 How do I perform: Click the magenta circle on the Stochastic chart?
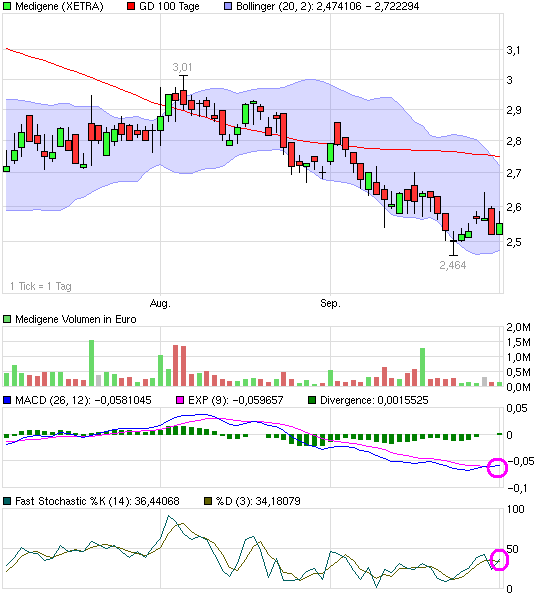click(x=499, y=560)
